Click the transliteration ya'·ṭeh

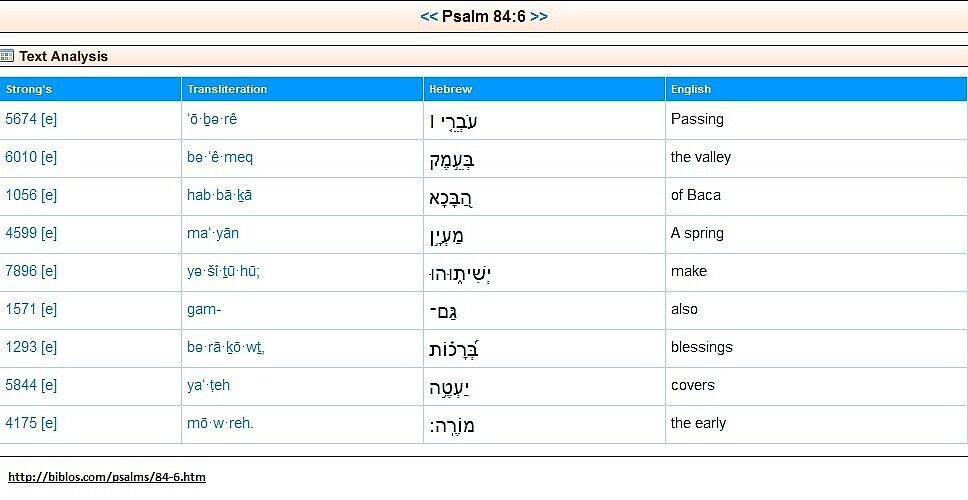point(208,385)
